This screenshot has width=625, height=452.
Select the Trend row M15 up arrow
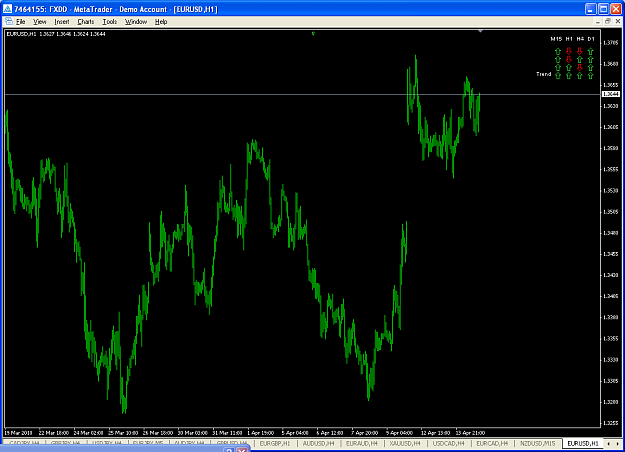click(558, 75)
